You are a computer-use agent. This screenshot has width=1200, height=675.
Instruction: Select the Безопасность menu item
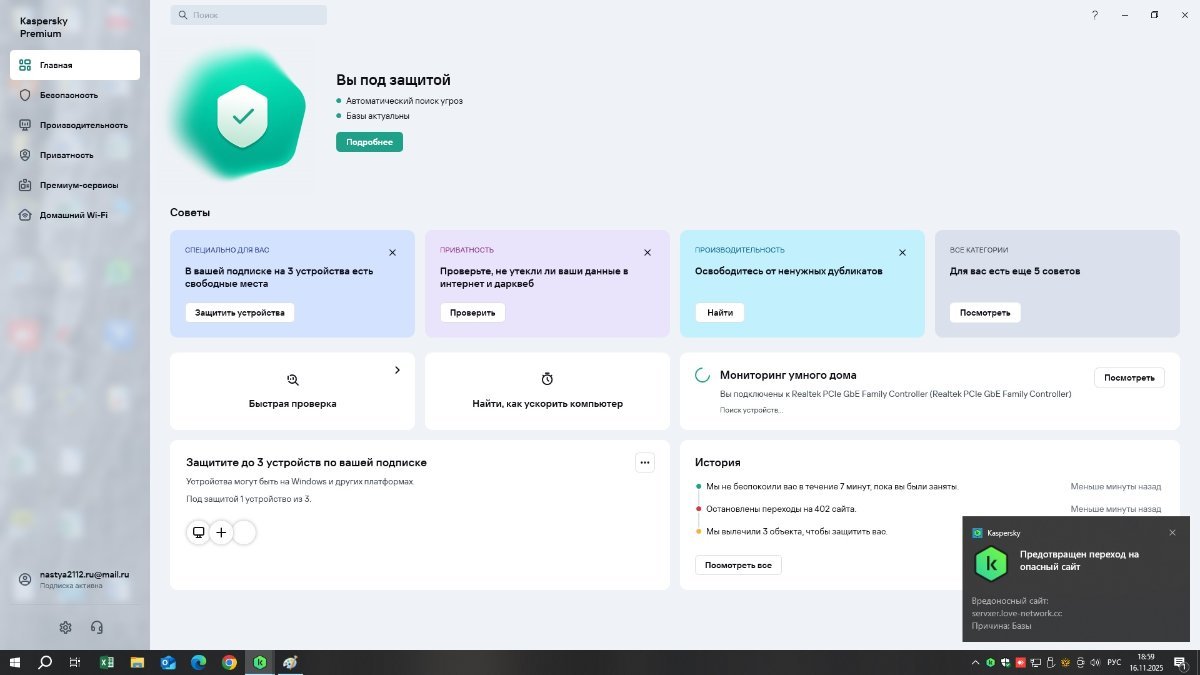75,95
